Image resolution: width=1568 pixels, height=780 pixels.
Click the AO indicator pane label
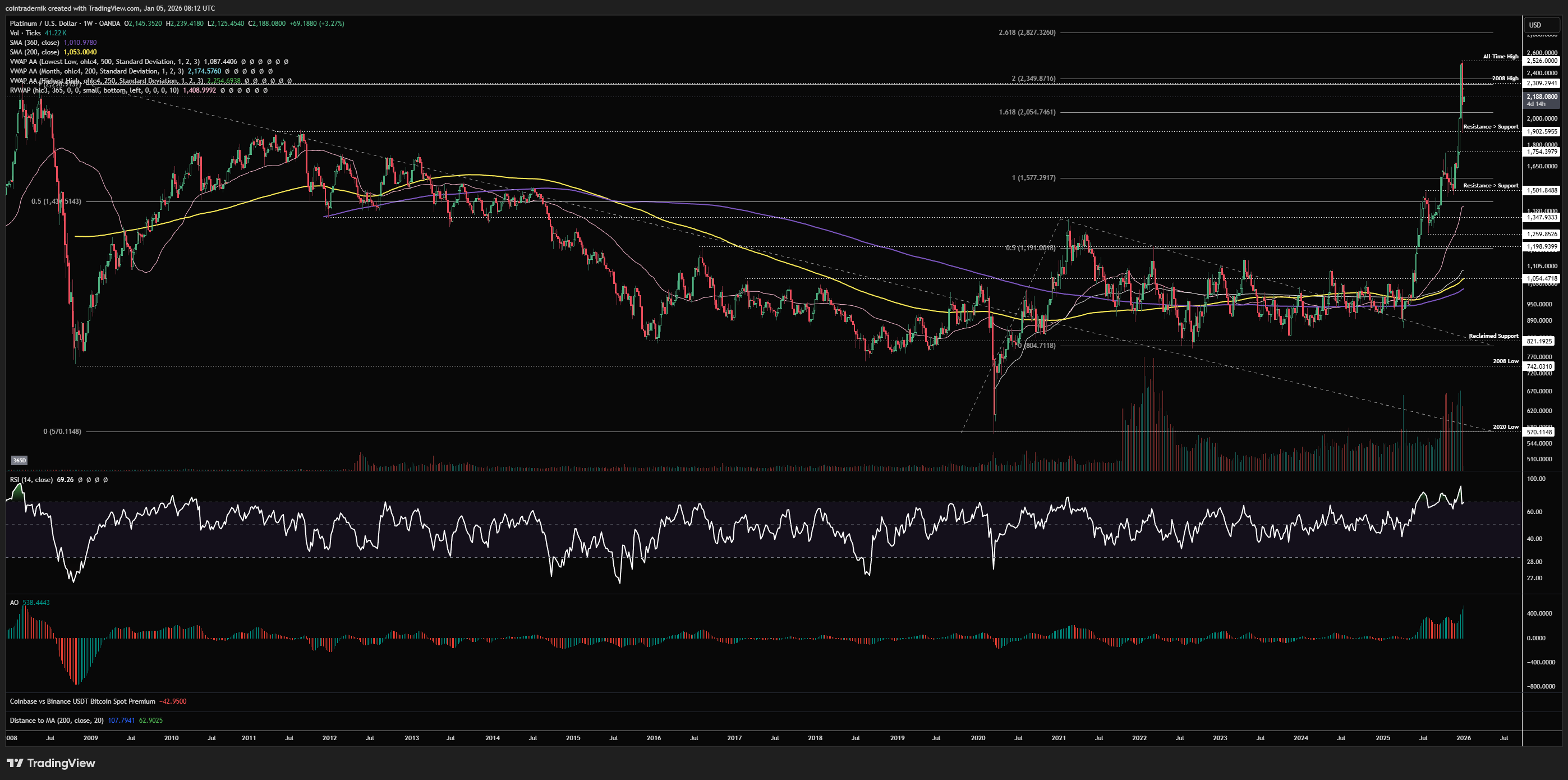tap(14, 602)
